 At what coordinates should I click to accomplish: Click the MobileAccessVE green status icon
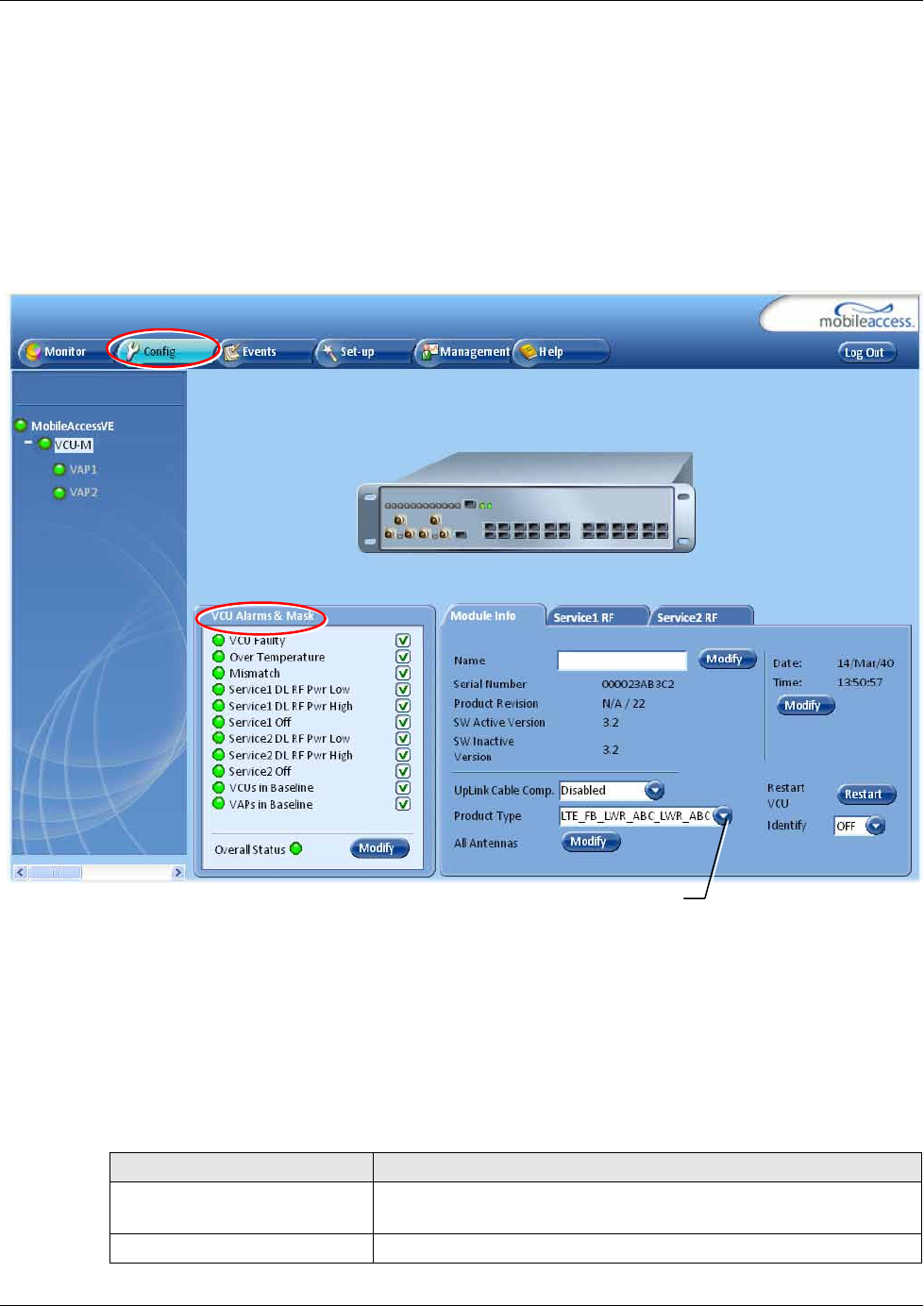(x=21, y=426)
